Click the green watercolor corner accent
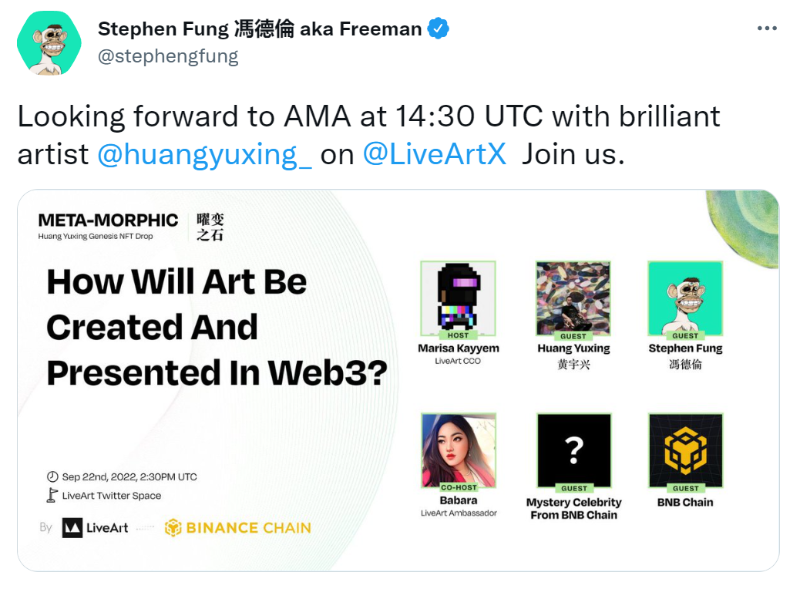Screen dimensions: 800x589 coord(743,224)
